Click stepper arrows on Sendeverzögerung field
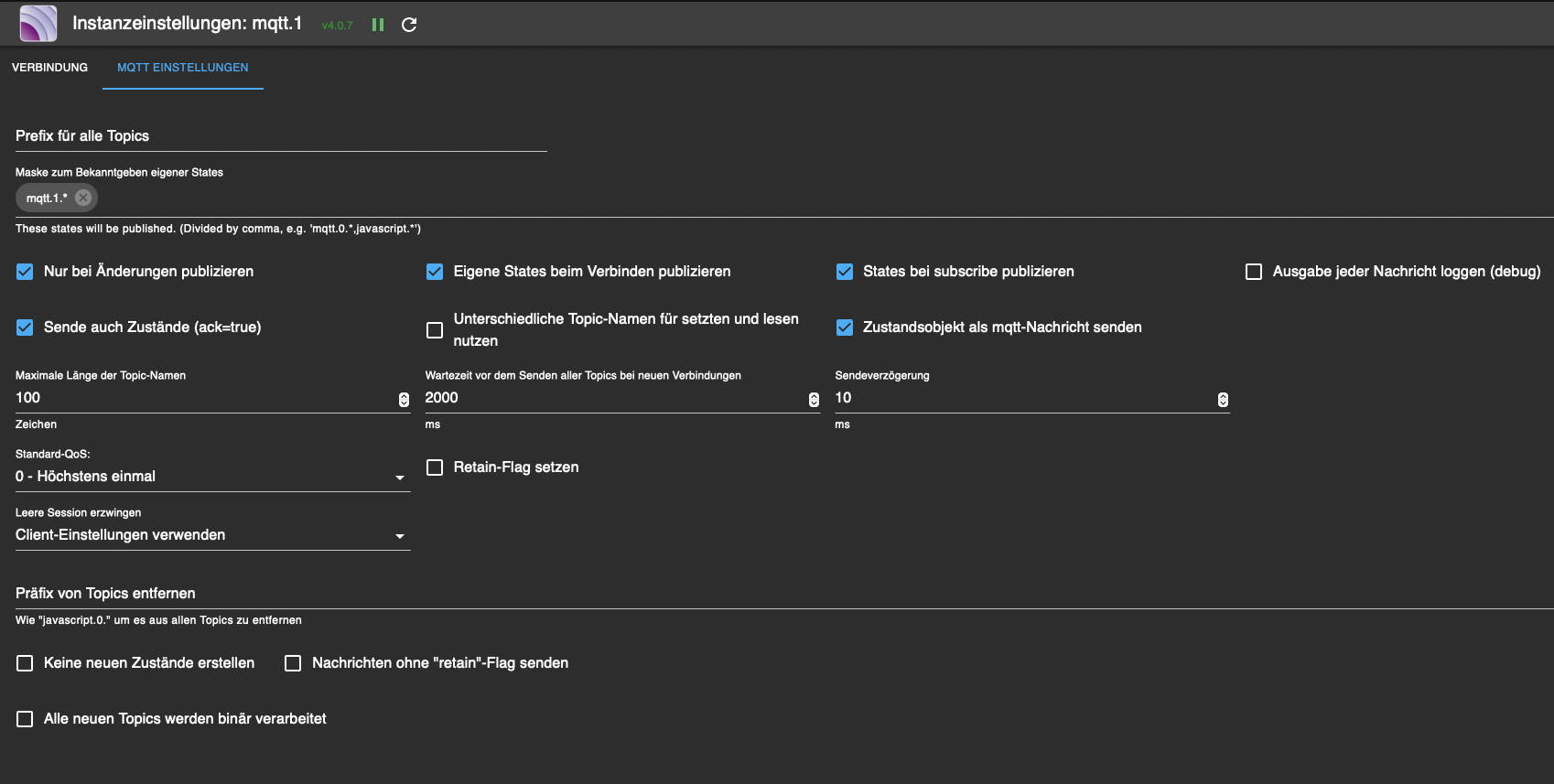 point(1223,400)
